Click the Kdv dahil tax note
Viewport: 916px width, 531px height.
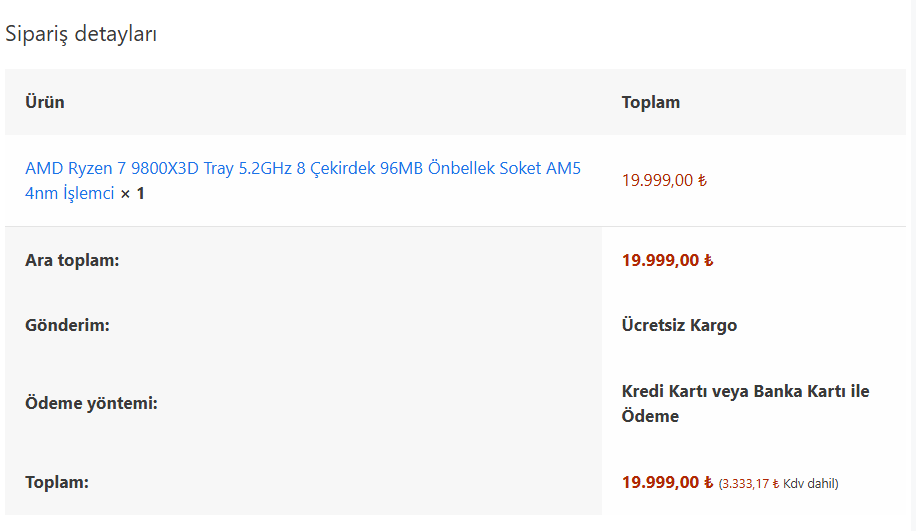(810, 484)
